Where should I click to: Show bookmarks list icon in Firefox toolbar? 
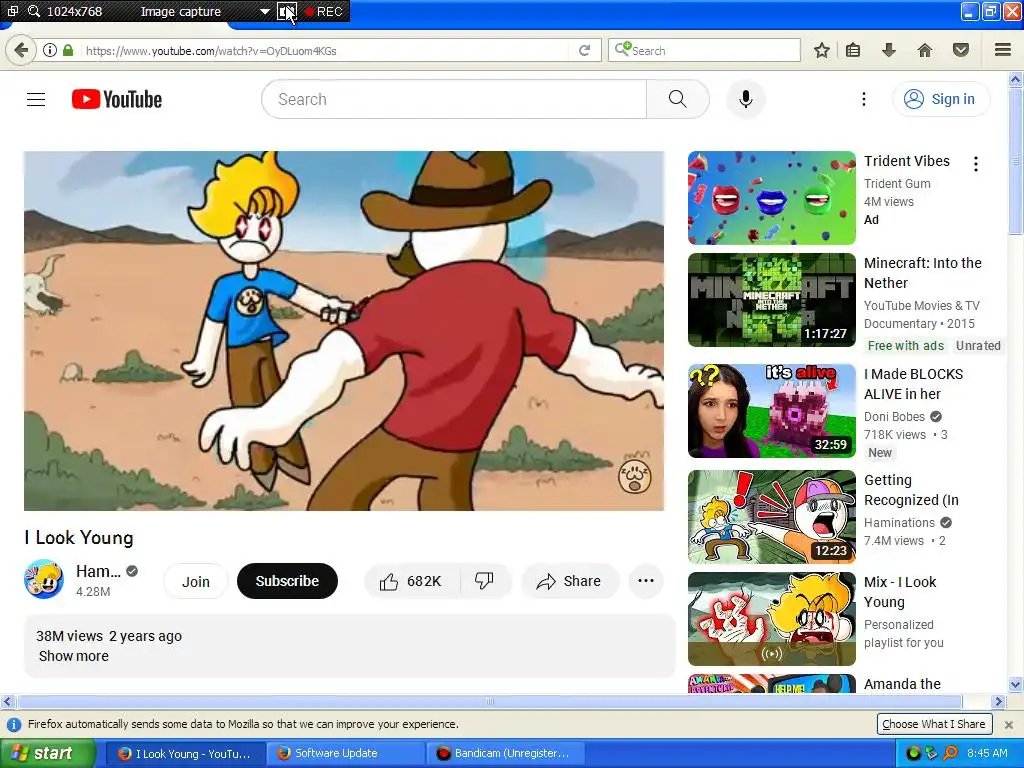[x=853, y=50]
